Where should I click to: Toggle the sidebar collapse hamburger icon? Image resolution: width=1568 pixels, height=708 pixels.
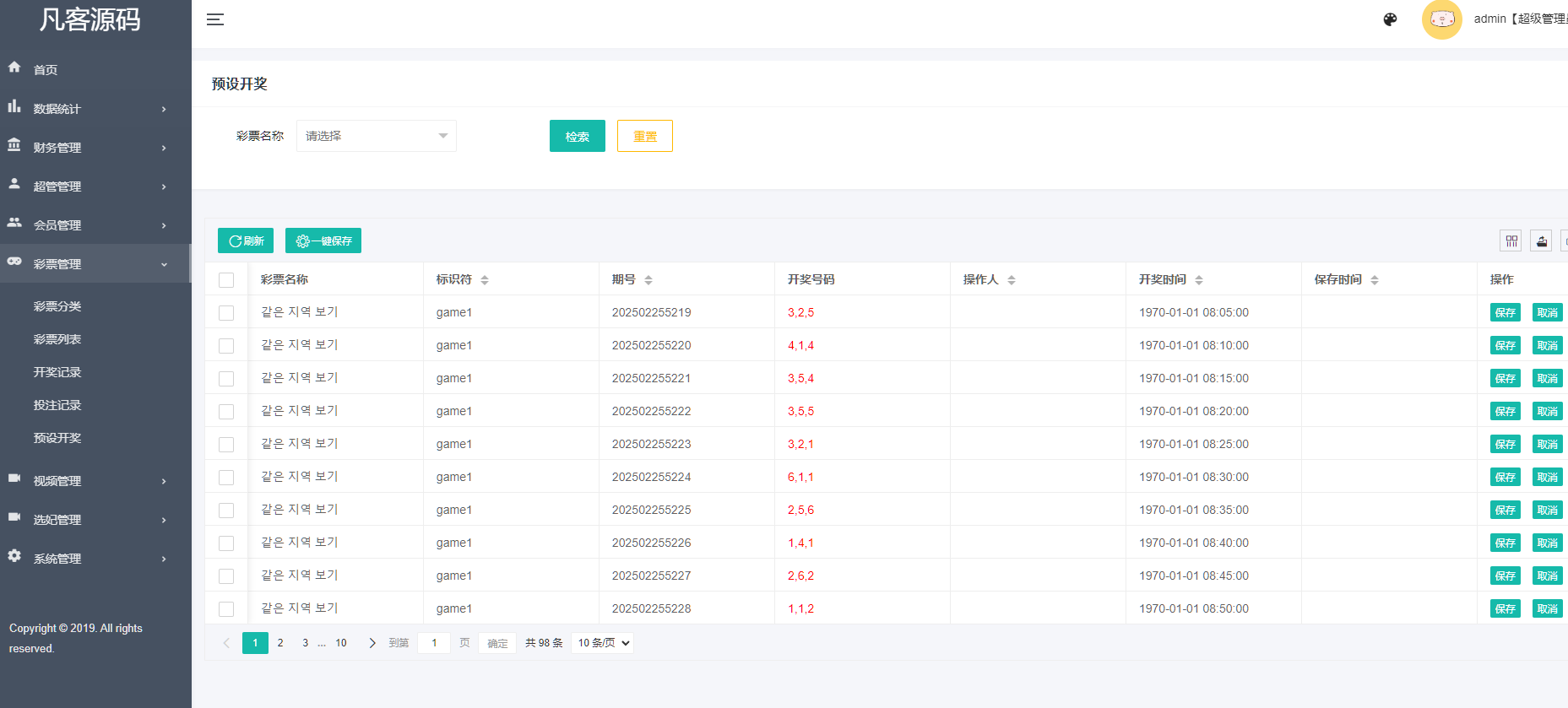click(x=215, y=19)
